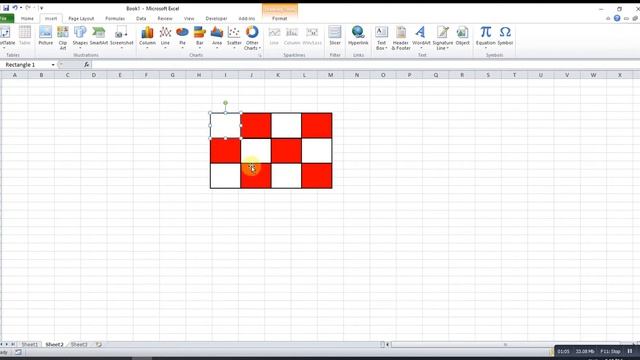Image resolution: width=640 pixels, height=360 pixels.
Task: Switch to the Add-Ins tab
Action: [247, 18]
